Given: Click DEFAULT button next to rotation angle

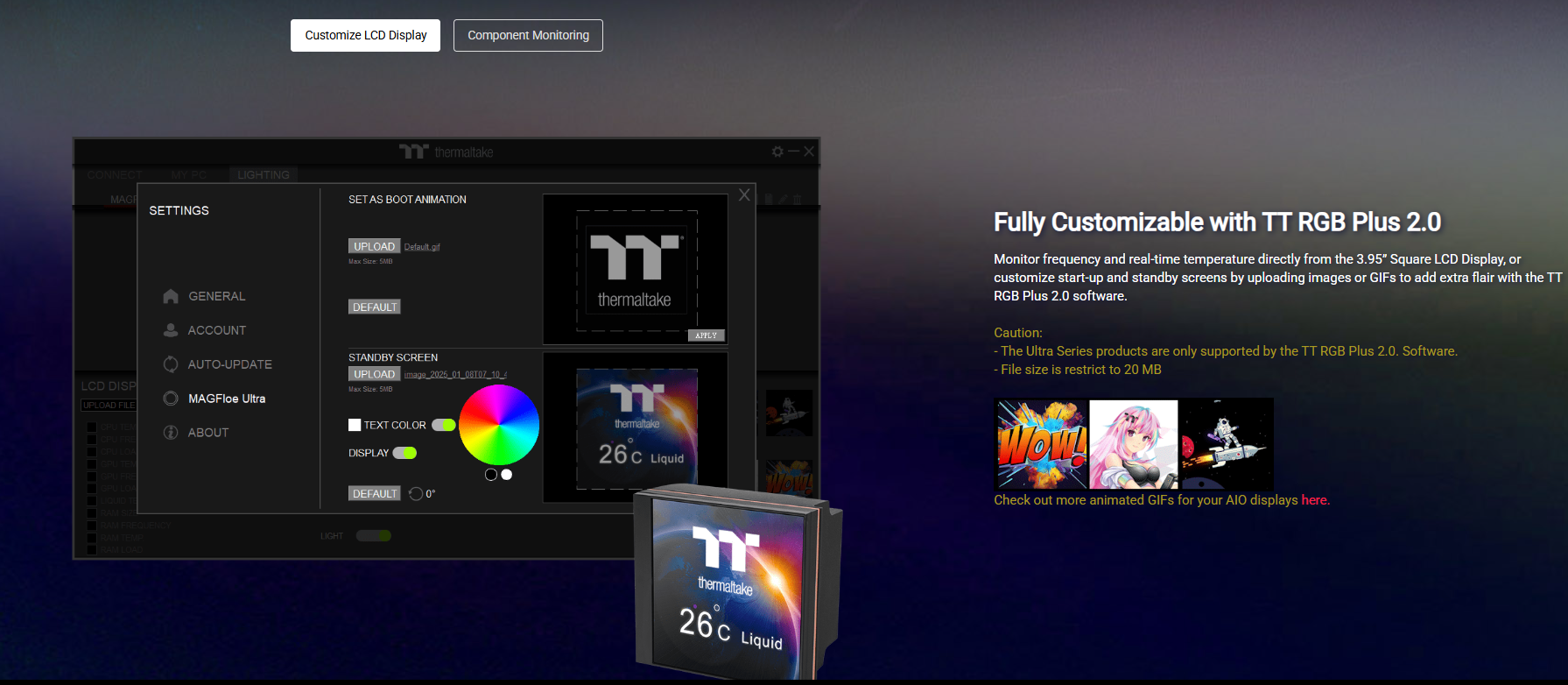Looking at the screenshot, I should coord(375,494).
